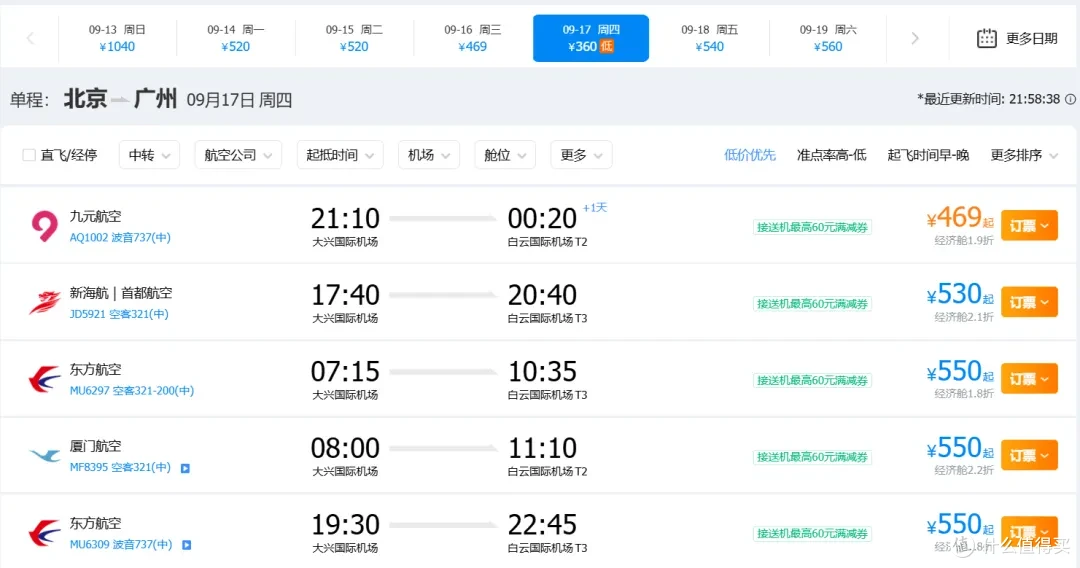Go to next dates with right arrow
Screen dimensions: 1080x568
tap(915, 39)
